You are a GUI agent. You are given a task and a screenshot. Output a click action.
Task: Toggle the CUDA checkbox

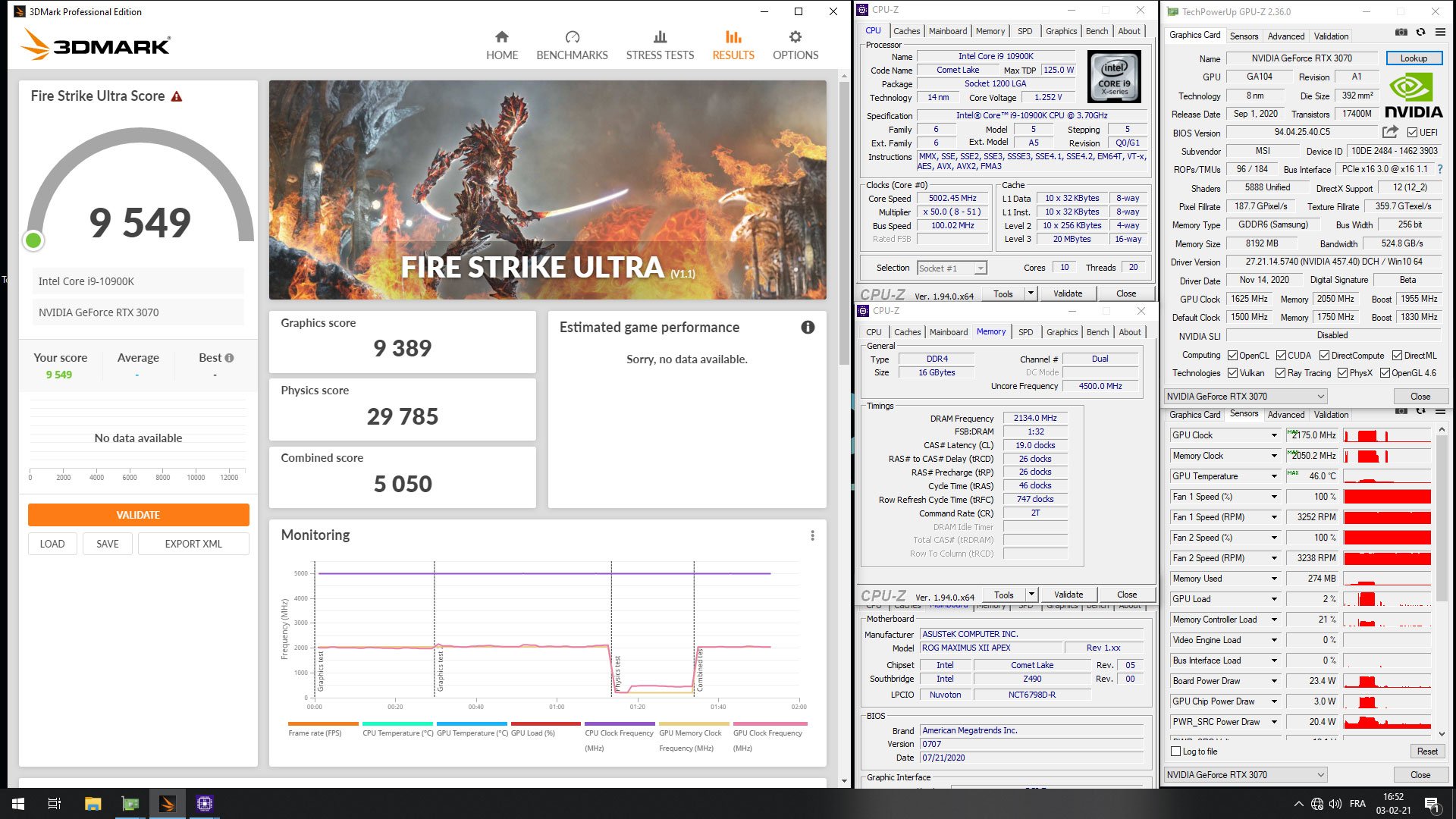pos(1281,355)
